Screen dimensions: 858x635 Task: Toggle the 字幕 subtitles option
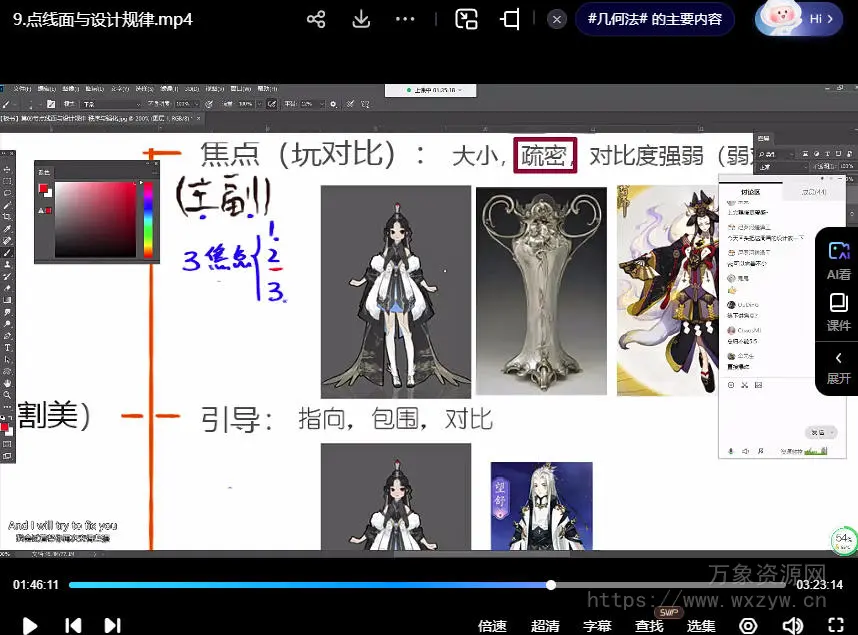pos(597,626)
